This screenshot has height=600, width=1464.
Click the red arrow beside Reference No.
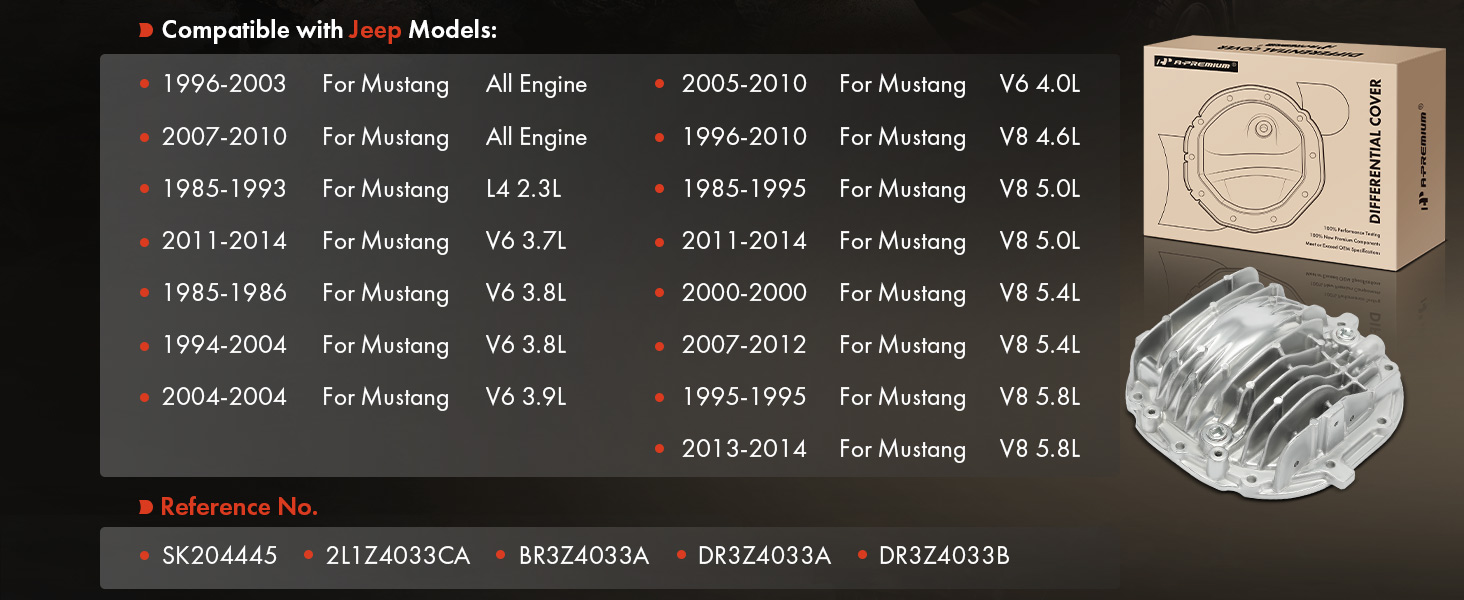(147, 508)
